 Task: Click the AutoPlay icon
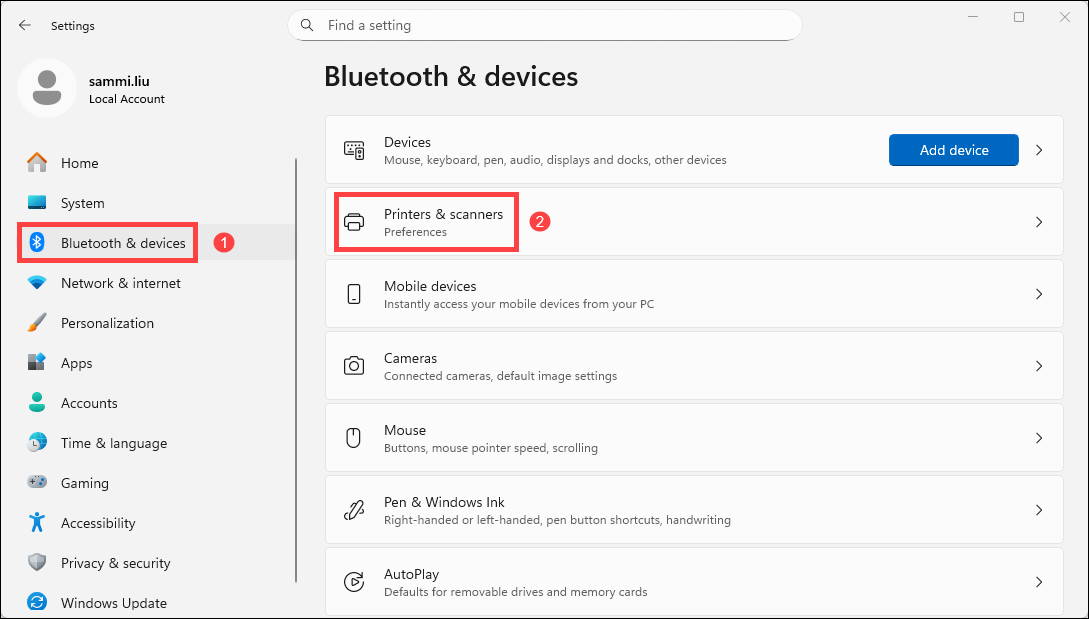tap(354, 582)
